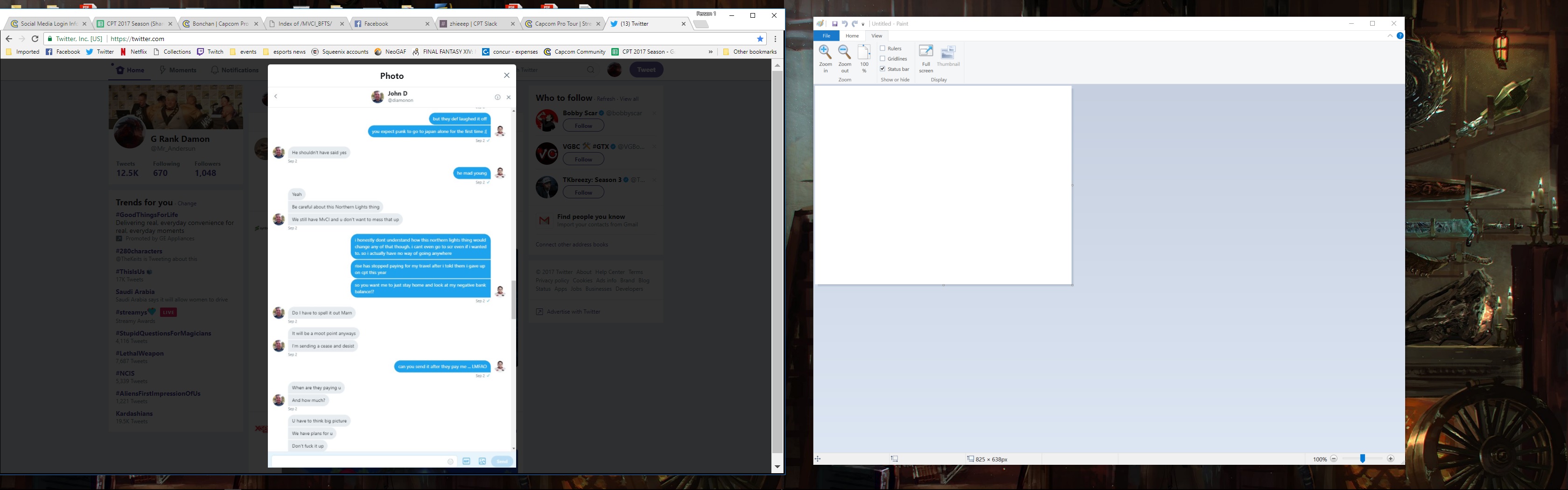Open the Notifications link on Twitter
This screenshot has width=1568, height=490.
pos(234,70)
